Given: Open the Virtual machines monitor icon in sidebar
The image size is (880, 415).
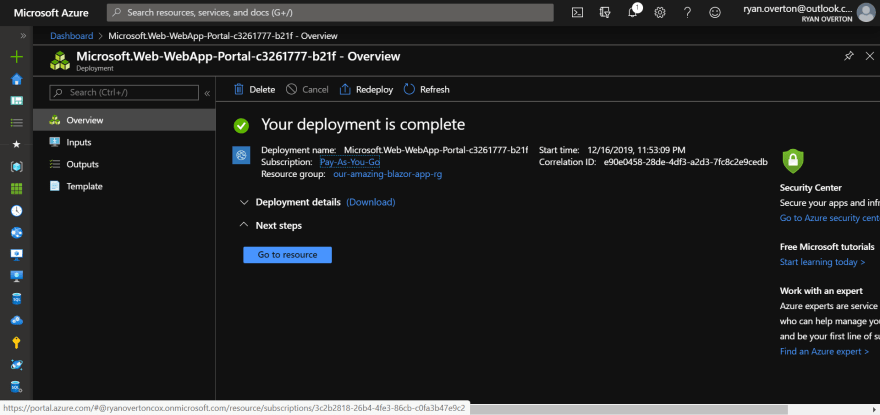Looking at the screenshot, I should pyautogui.click(x=17, y=254).
